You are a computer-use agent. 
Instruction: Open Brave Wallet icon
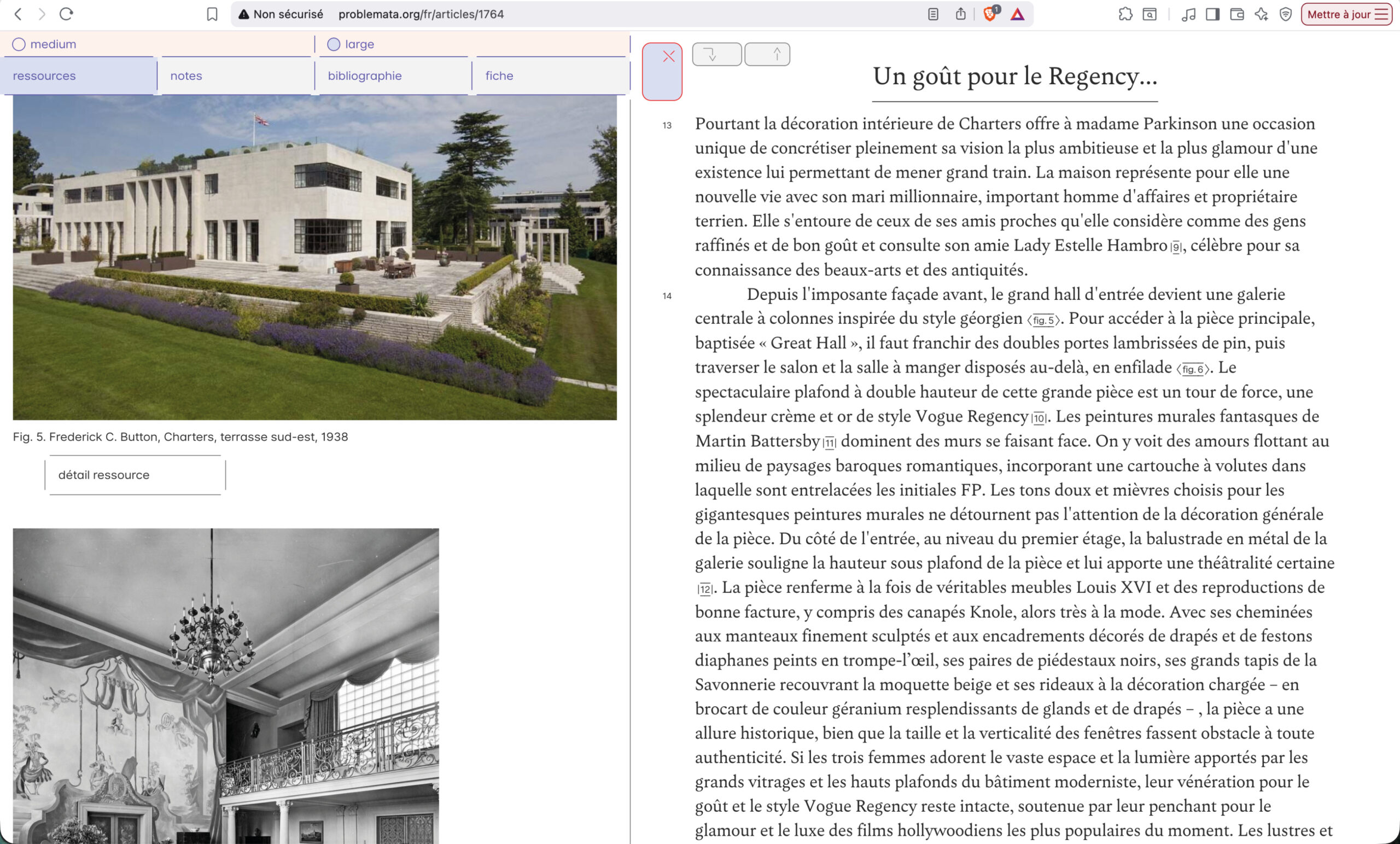tap(1236, 14)
